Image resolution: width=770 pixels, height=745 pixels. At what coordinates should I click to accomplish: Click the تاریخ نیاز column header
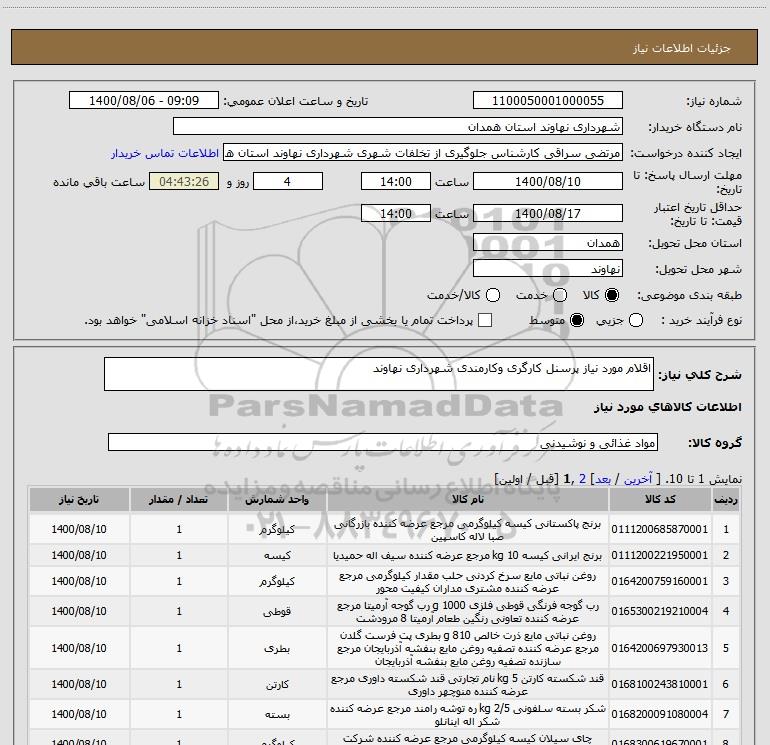point(79,499)
